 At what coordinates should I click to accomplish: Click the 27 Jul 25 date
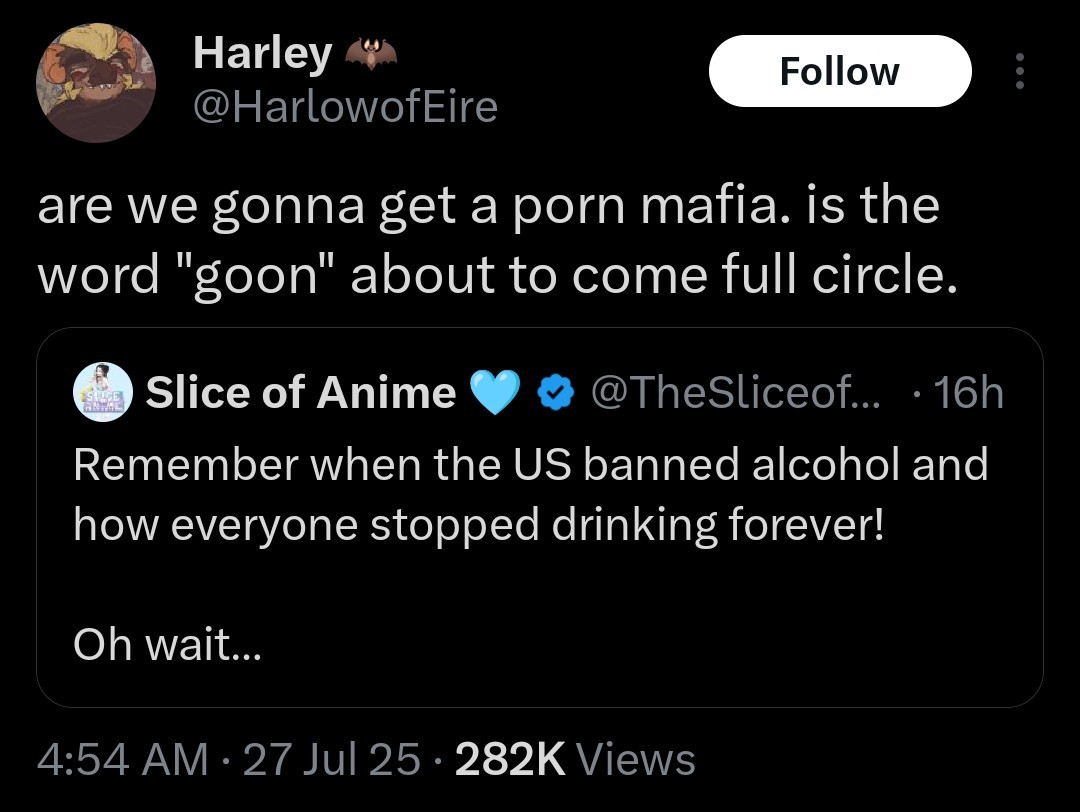coord(332,759)
